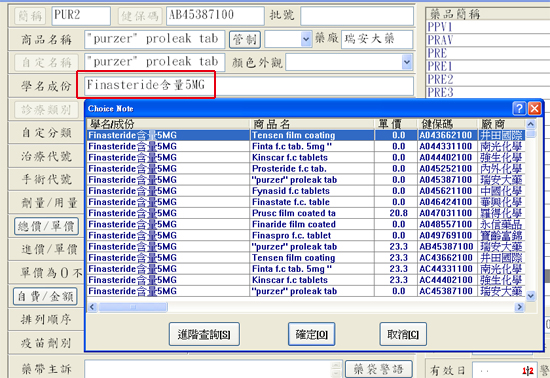The width and height of the screenshot is (550, 378).
Task: Close the Choice Note dialog
Action: coord(534,108)
